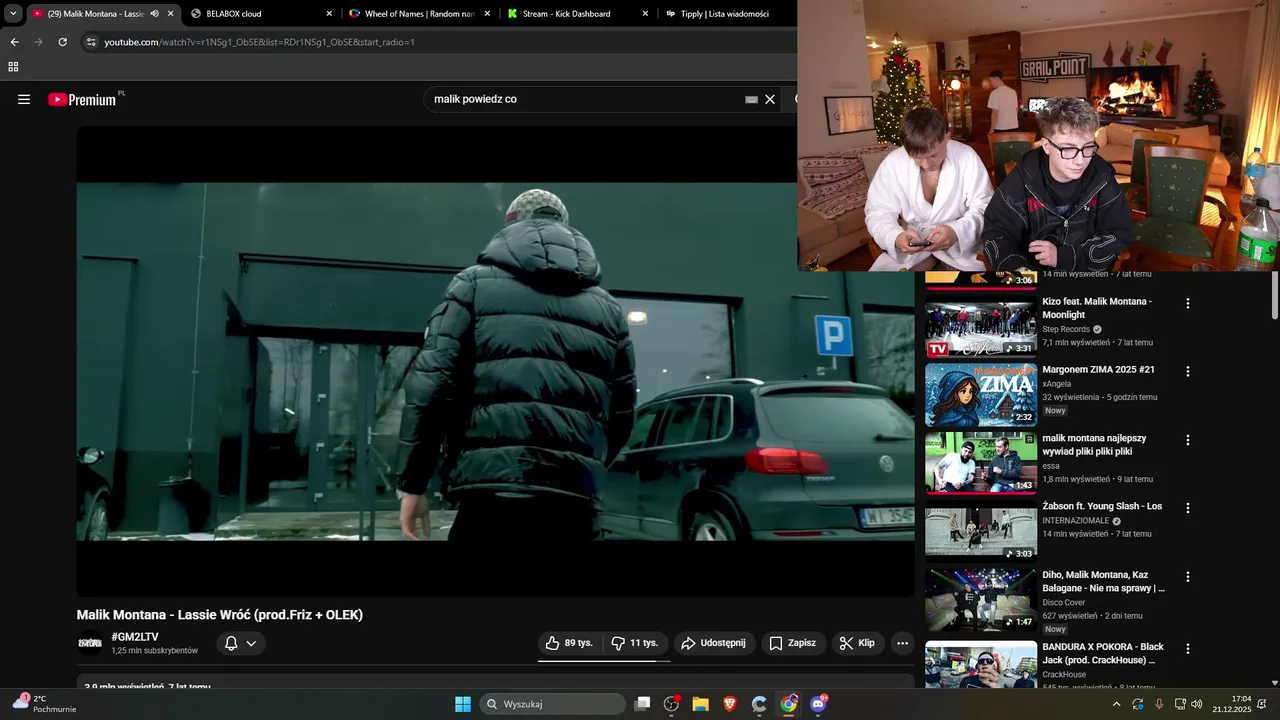Toggle the notification bell for #GM2LTV

tap(231, 643)
